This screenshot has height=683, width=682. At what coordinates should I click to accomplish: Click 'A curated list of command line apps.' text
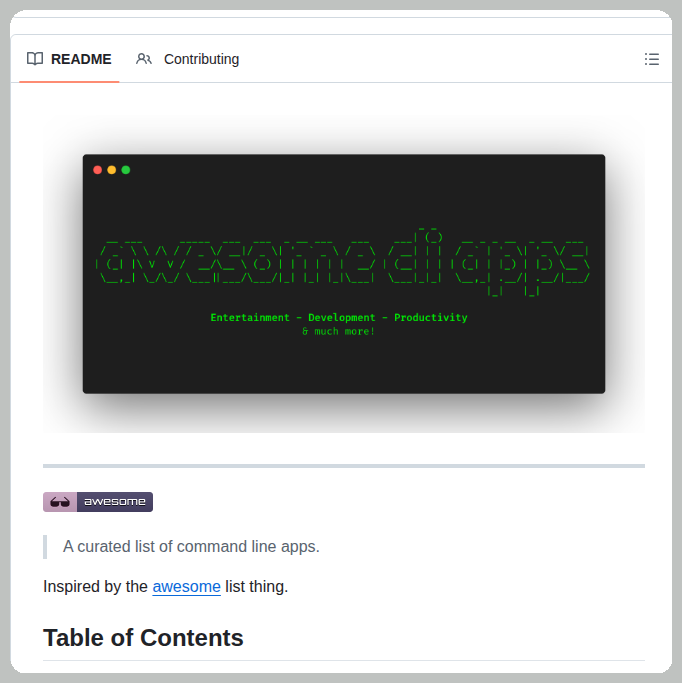click(191, 547)
